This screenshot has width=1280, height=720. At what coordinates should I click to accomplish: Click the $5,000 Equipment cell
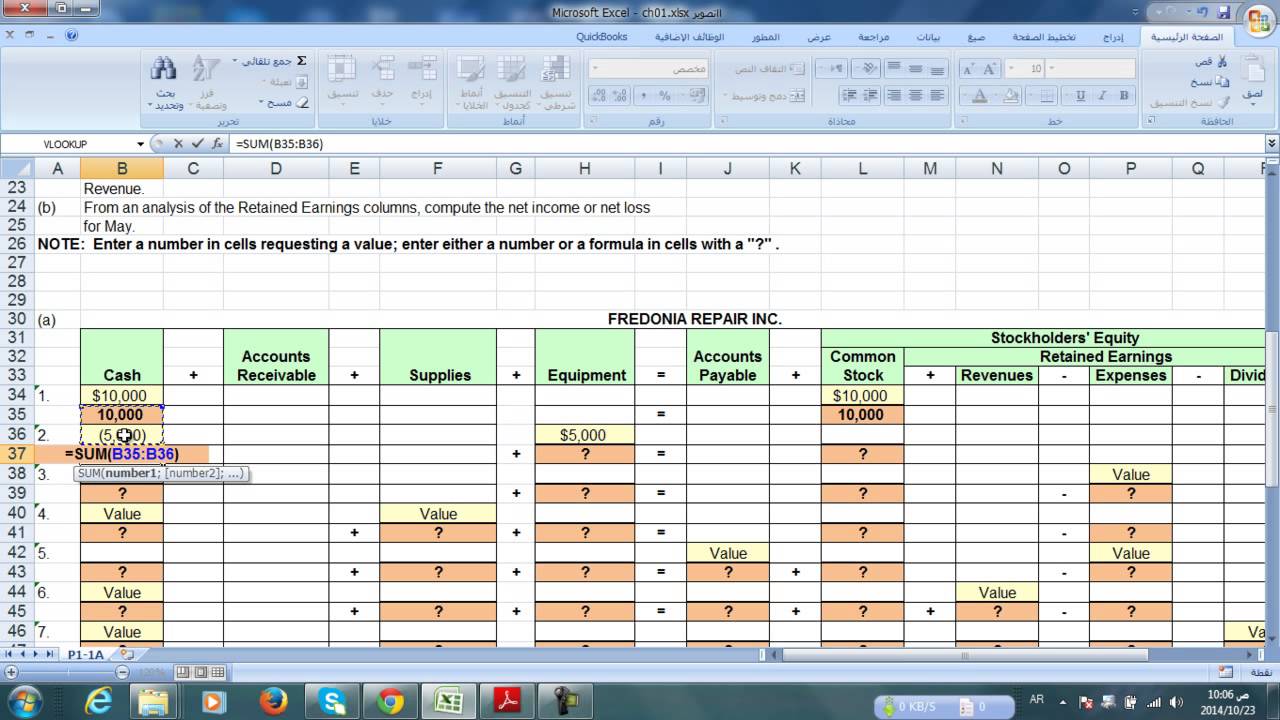point(584,435)
